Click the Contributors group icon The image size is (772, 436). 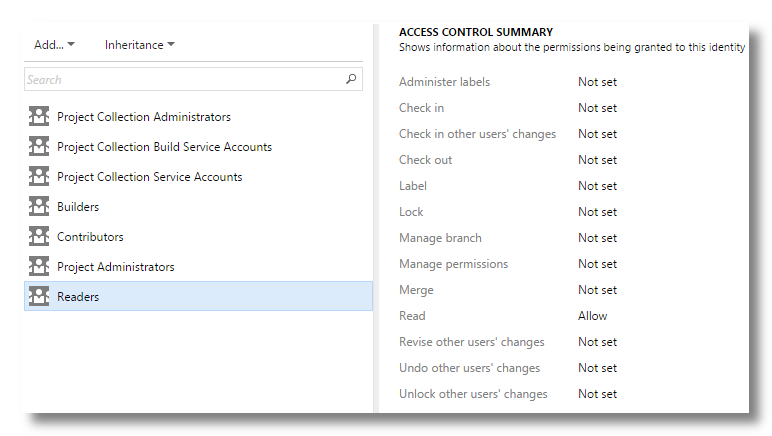pos(39,237)
